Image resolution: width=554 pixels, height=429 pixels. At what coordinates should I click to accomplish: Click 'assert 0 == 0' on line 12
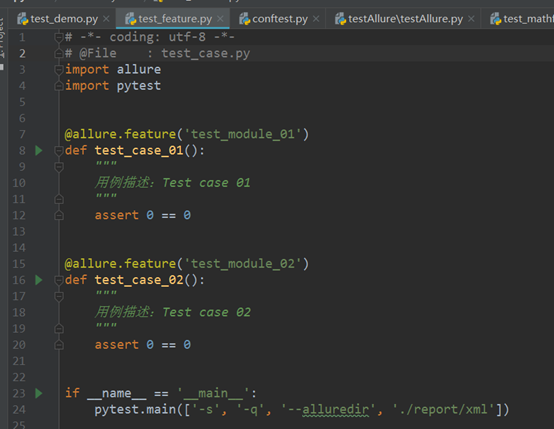click(x=143, y=216)
